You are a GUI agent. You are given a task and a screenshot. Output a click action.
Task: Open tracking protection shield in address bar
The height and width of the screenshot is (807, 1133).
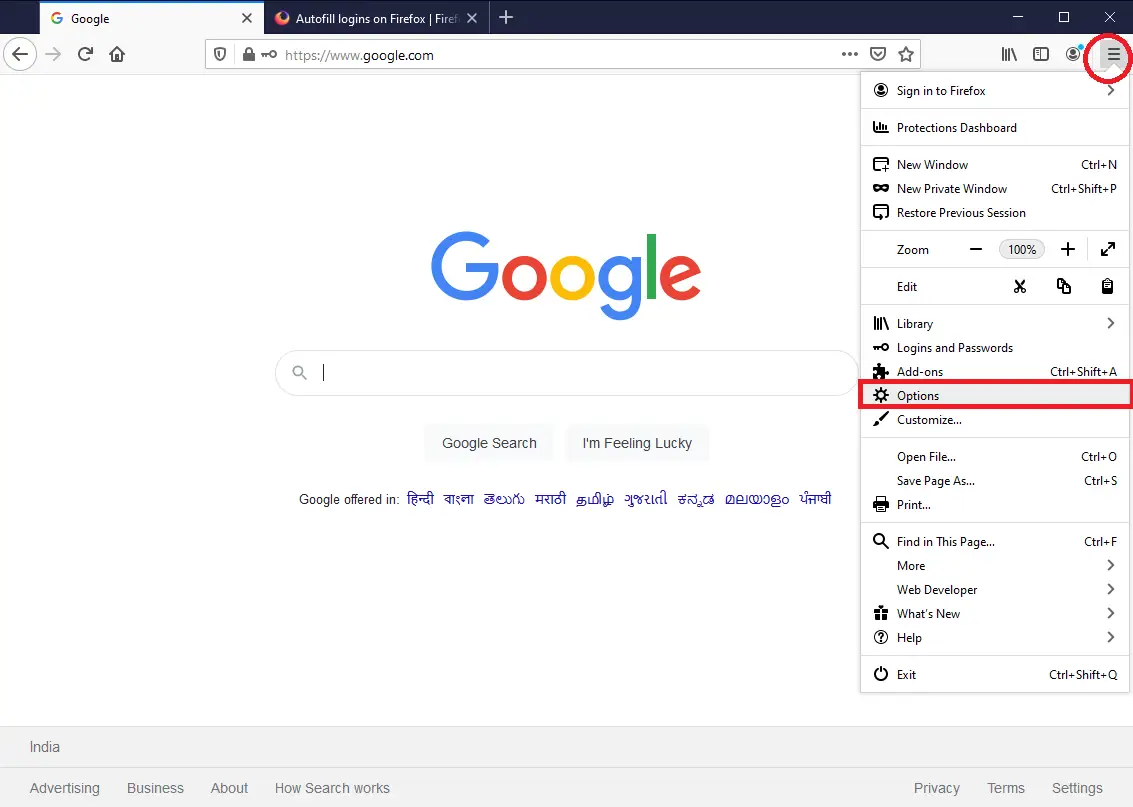point(220,55)
